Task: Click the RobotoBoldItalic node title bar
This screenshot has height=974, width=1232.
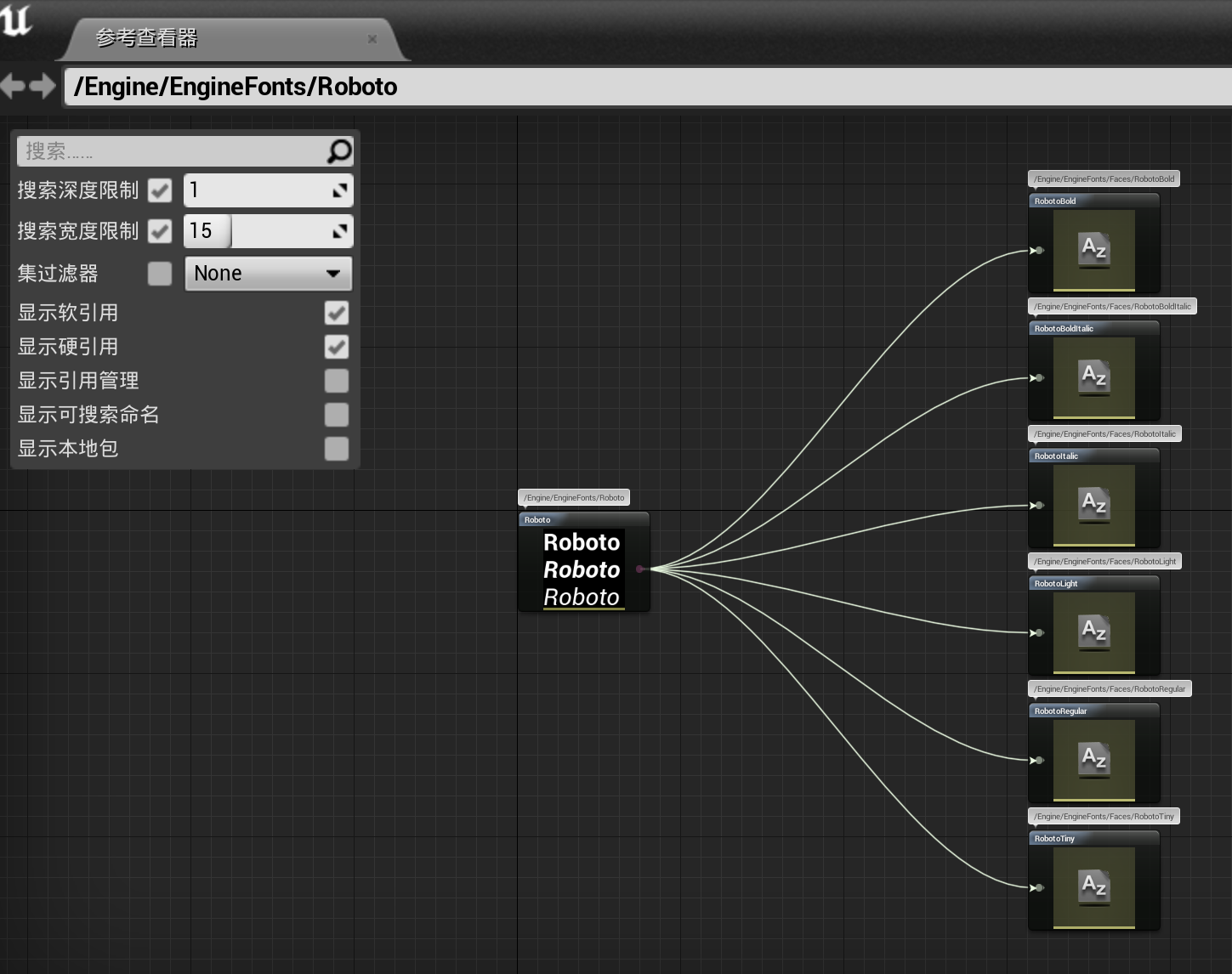Action: click(x=1093, y=328)
